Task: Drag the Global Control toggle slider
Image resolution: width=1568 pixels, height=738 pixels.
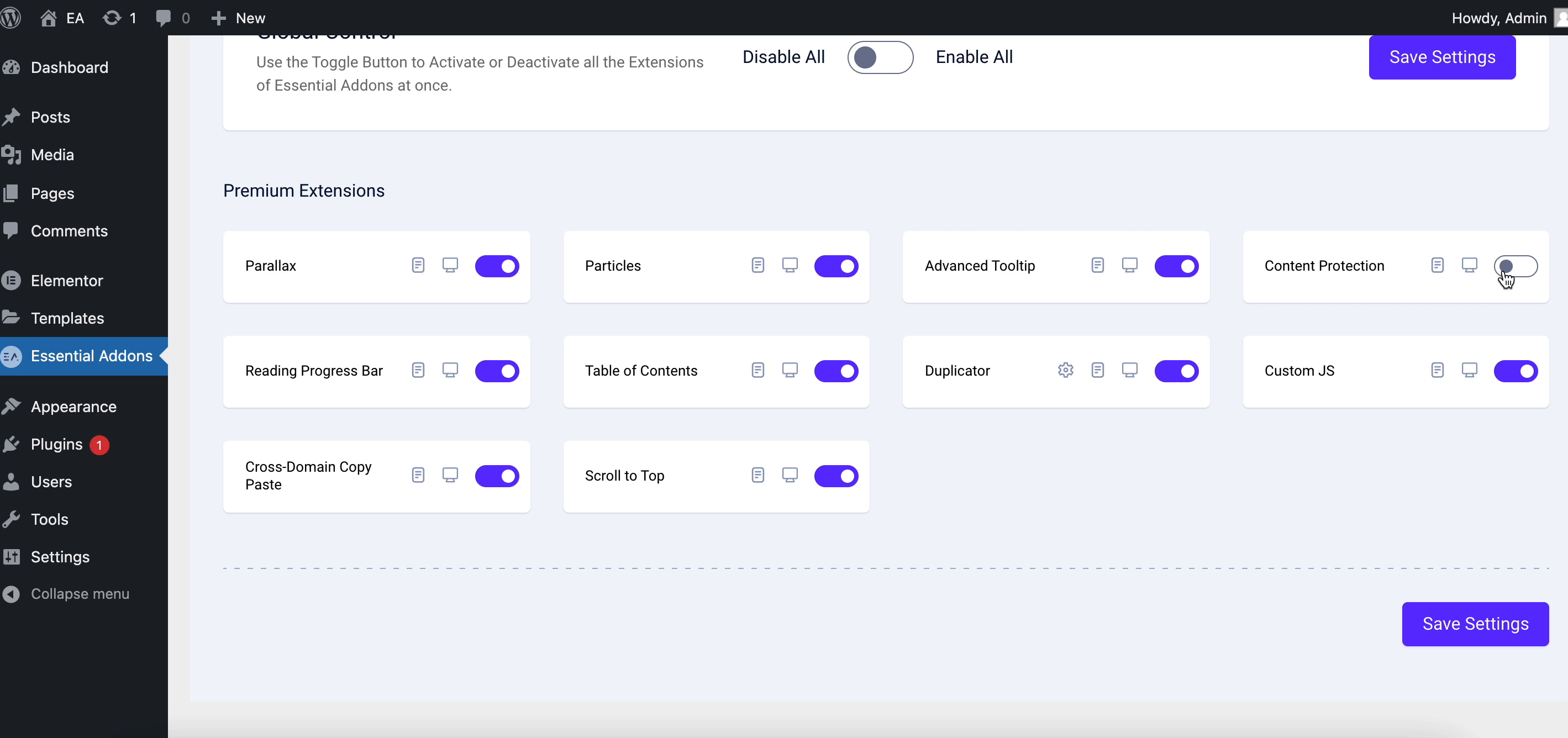Action: 880,57
